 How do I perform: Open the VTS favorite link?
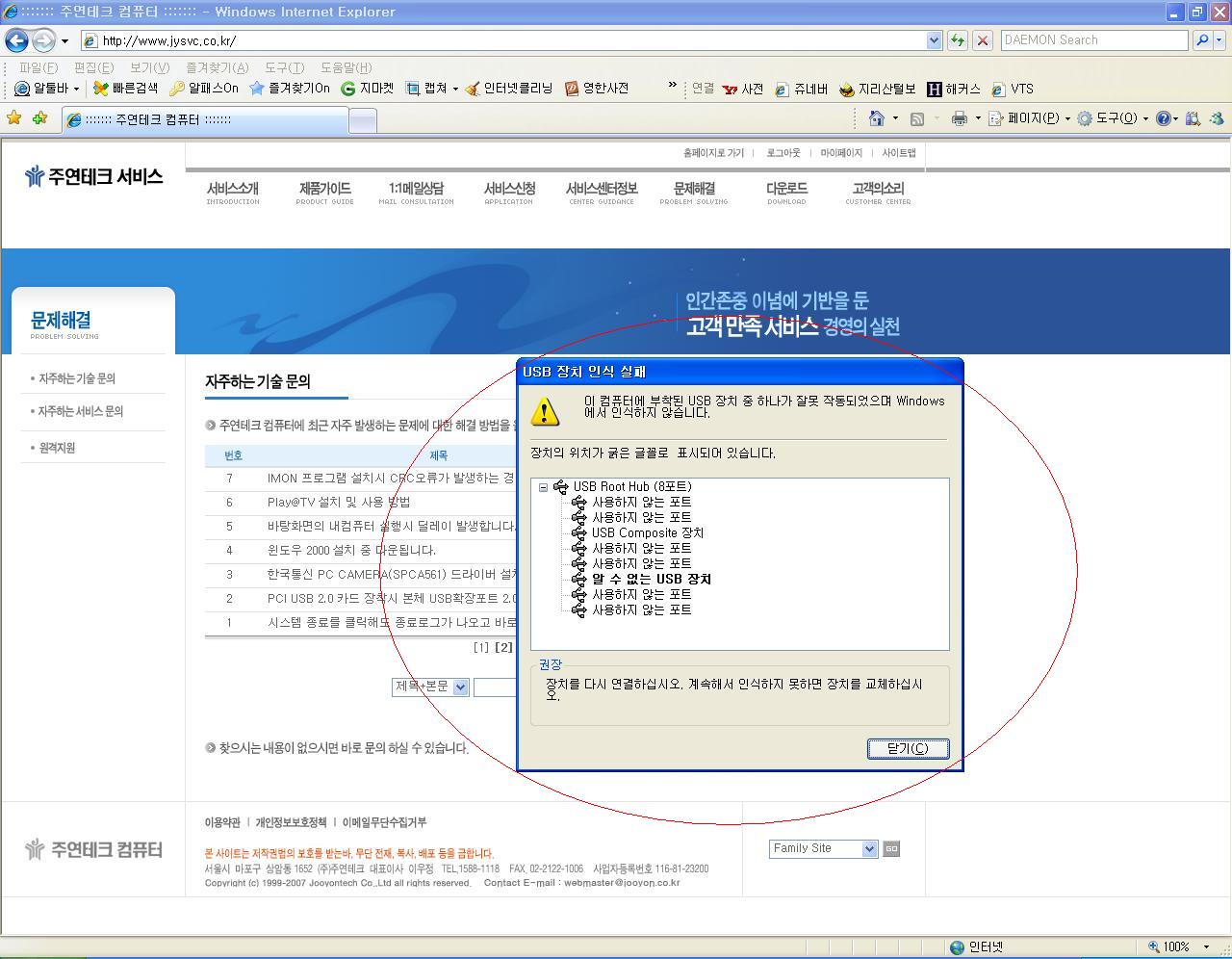pyautogui.click(x=1013, y=89)
